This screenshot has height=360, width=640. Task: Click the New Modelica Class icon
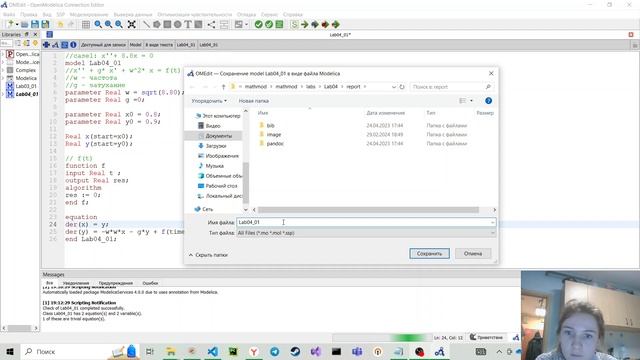[x=10, y=24]
